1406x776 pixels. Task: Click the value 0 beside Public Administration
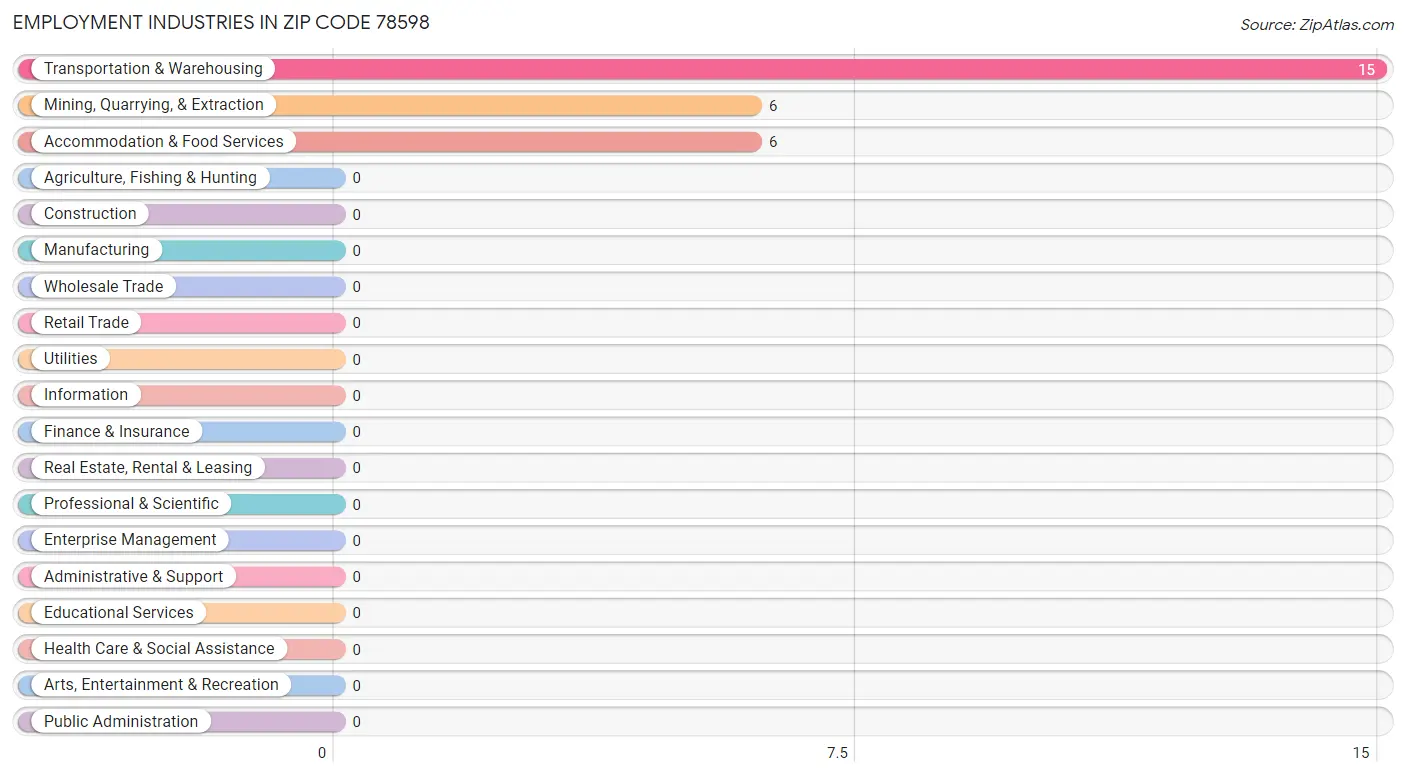click(x=356, y=722)
